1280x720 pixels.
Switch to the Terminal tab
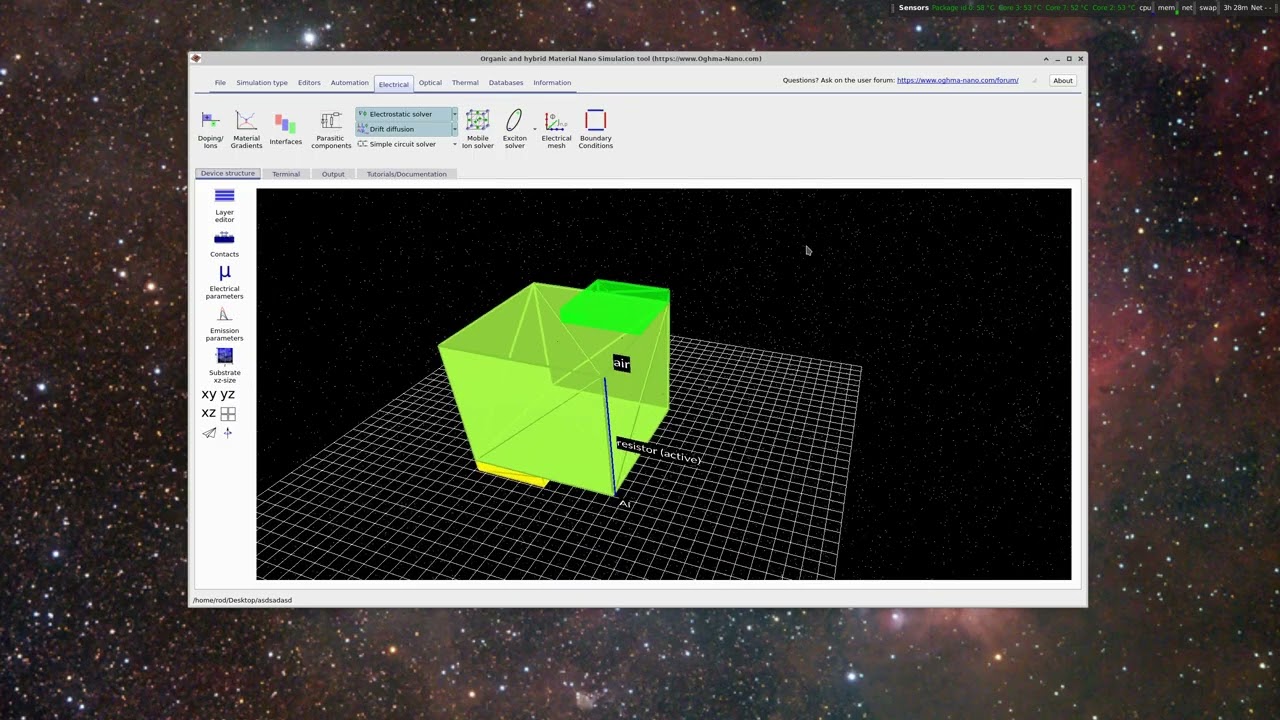coord(286,174)
